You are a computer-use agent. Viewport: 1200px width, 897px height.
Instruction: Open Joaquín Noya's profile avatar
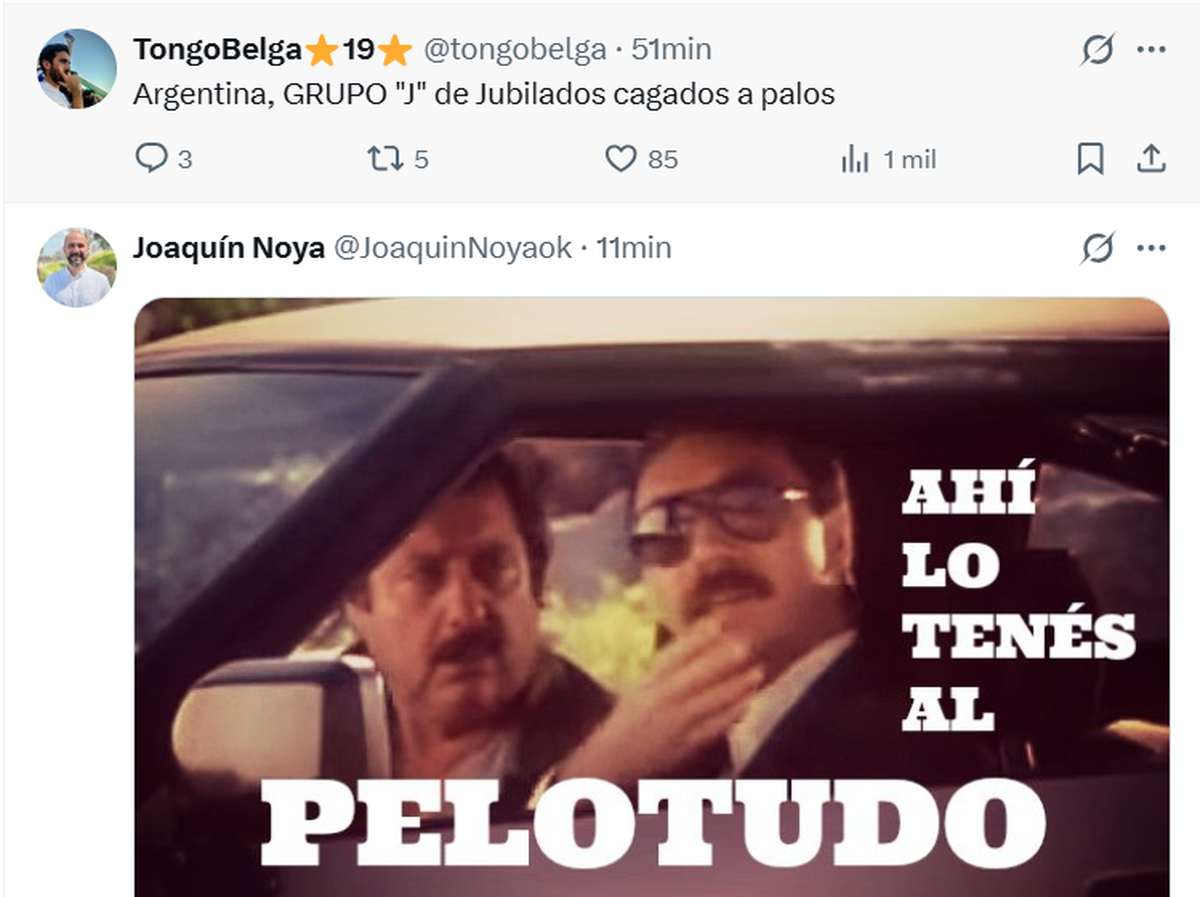click(77, 267)
